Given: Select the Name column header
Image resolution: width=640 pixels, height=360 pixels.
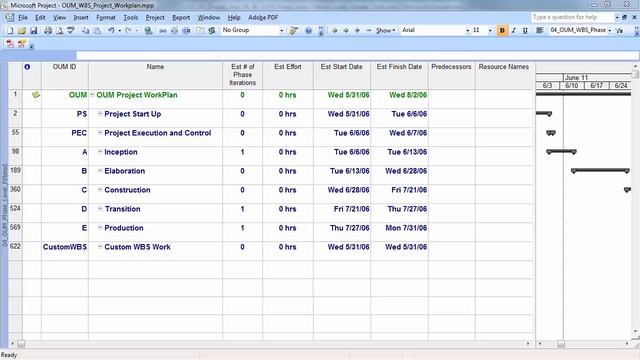Looking at the screenshot, I should tap(155, 75).
